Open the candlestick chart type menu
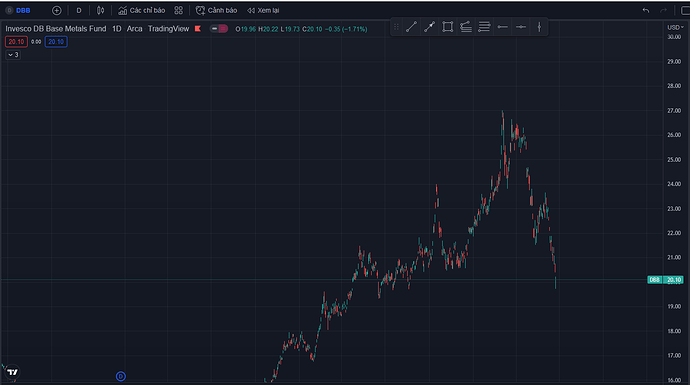This screenshot has width=690, height=385. (x=100, y=10)
